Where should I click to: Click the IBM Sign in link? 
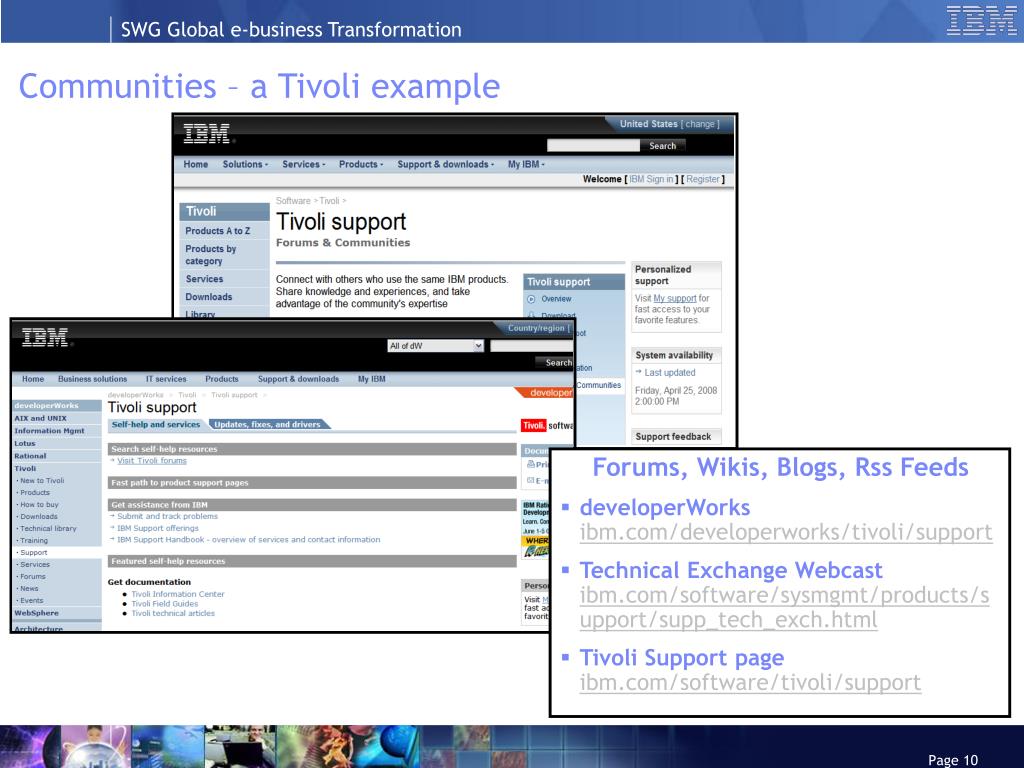(650, 179)
